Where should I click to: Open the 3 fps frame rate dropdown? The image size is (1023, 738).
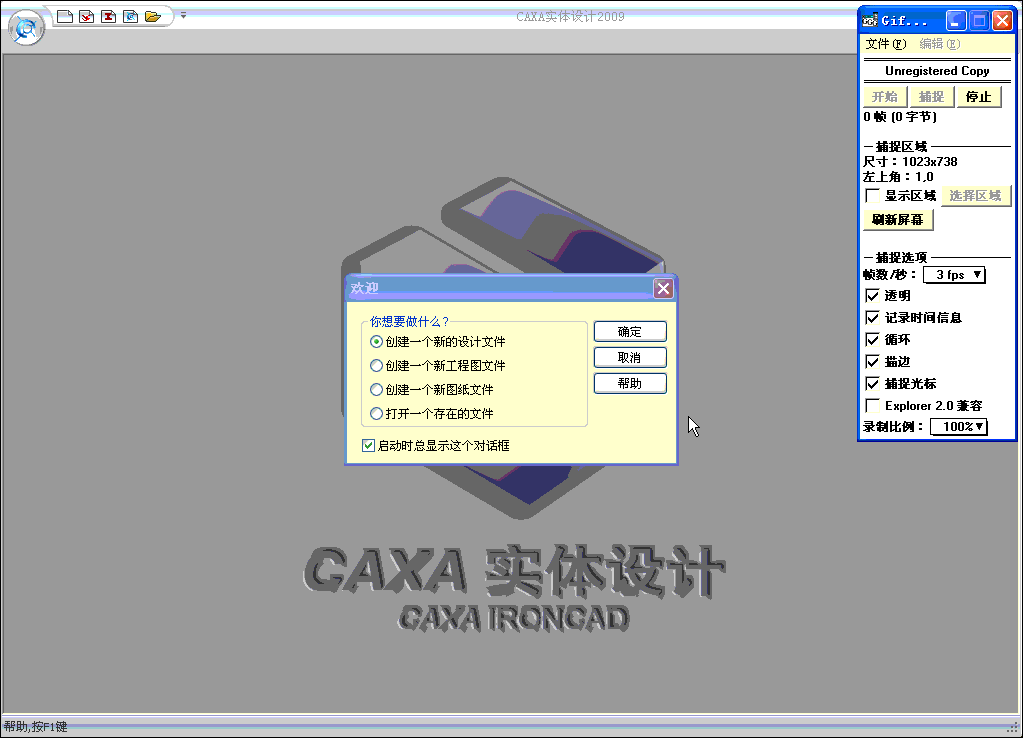coord(954,275)
